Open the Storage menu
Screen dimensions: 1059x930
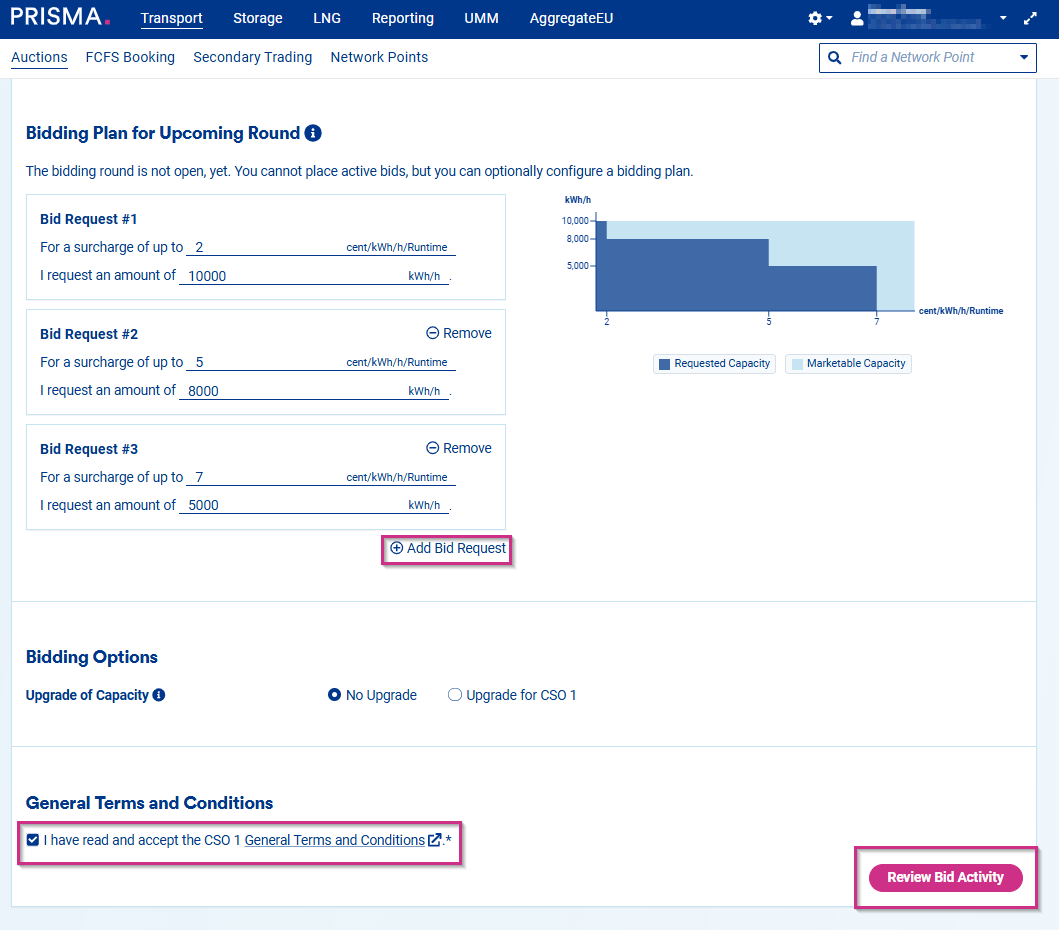258,18
